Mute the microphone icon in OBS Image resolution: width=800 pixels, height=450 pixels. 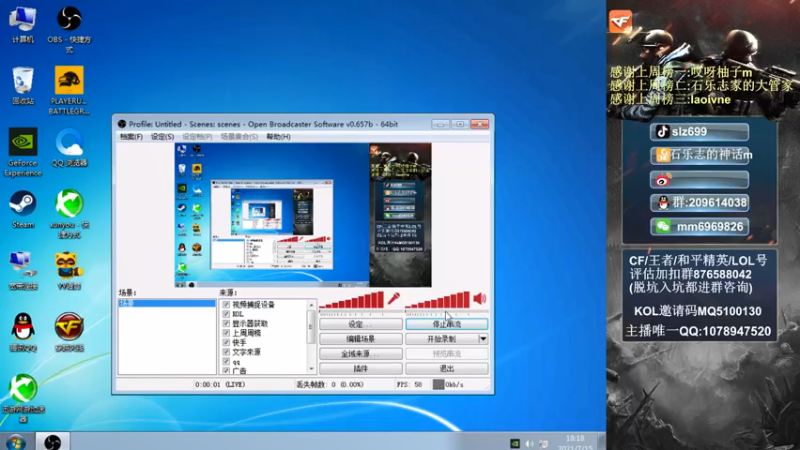393,298
